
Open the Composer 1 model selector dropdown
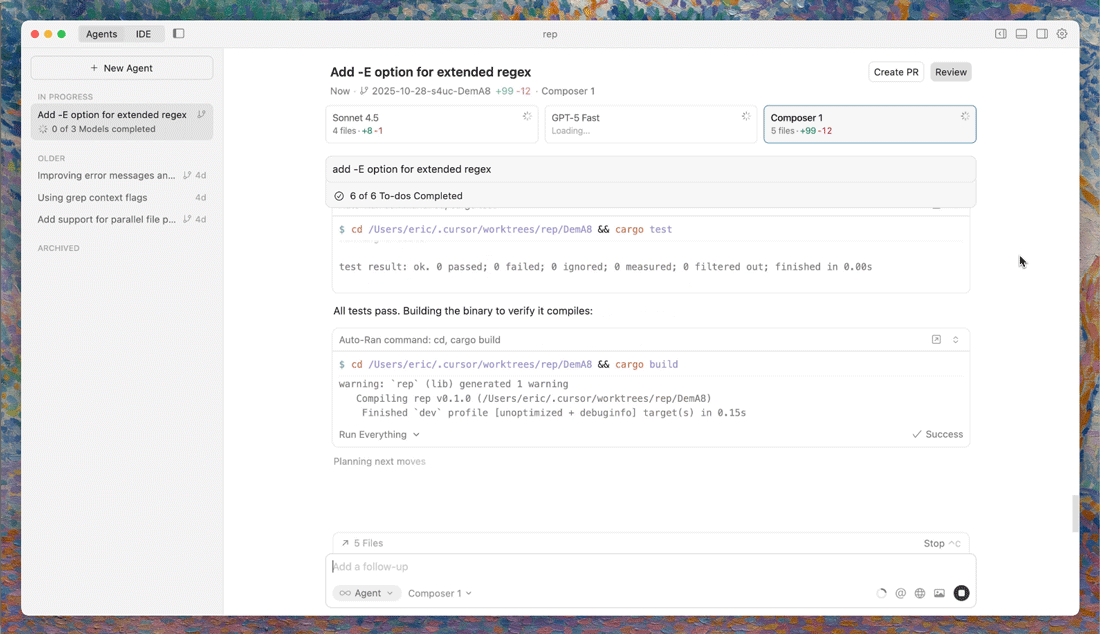pos(439,593)
